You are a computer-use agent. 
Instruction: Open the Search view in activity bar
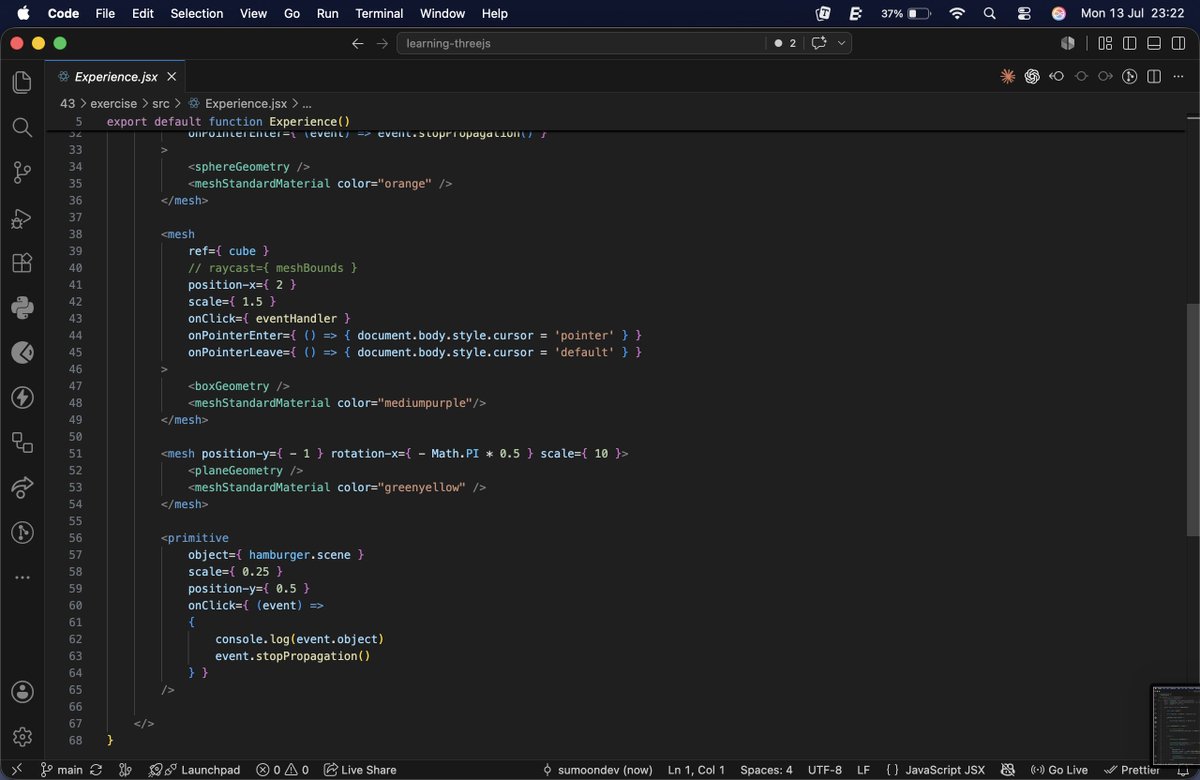click(22, 127)
